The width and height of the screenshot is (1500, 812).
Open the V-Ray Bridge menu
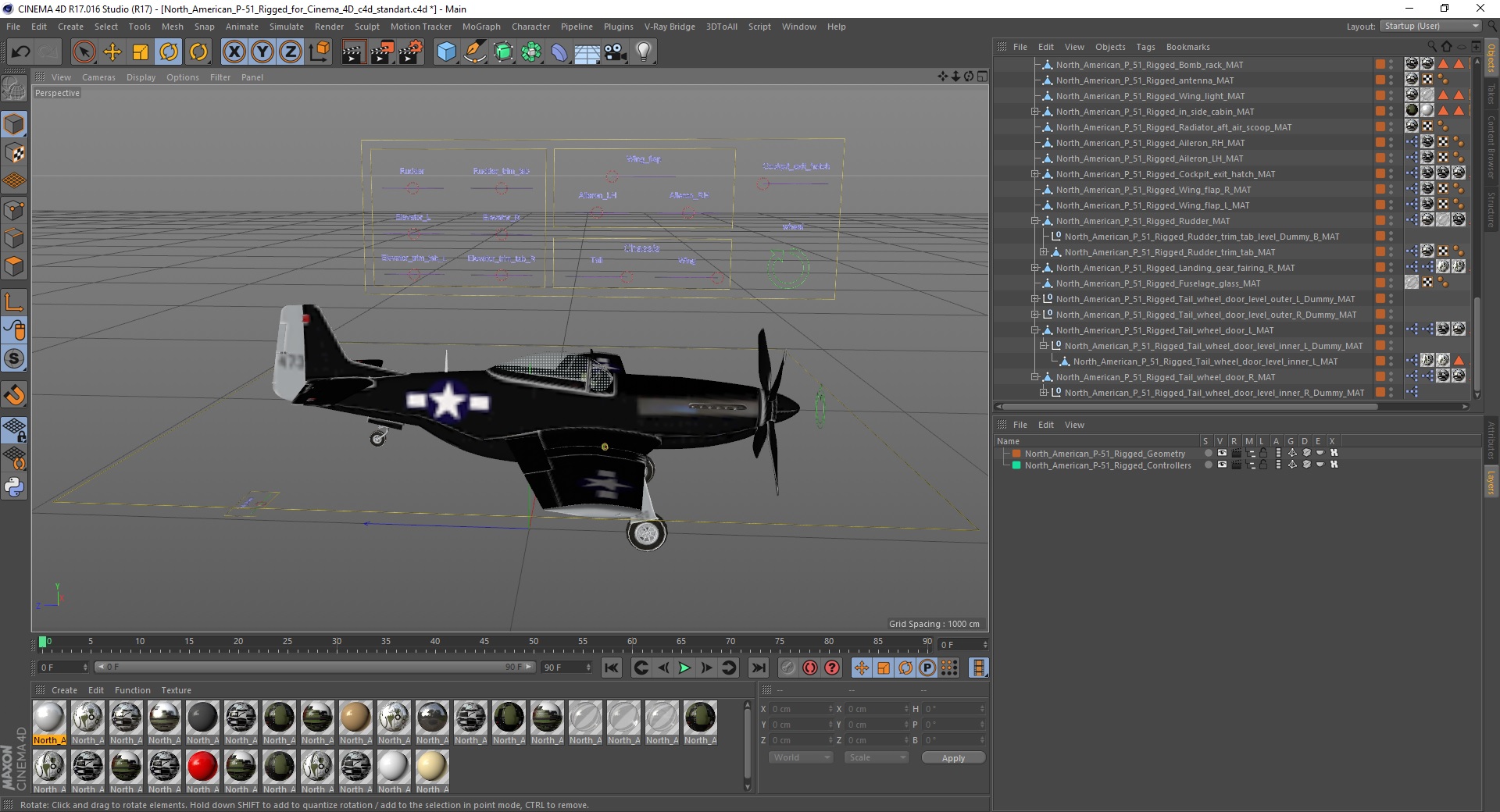point(670,27)
